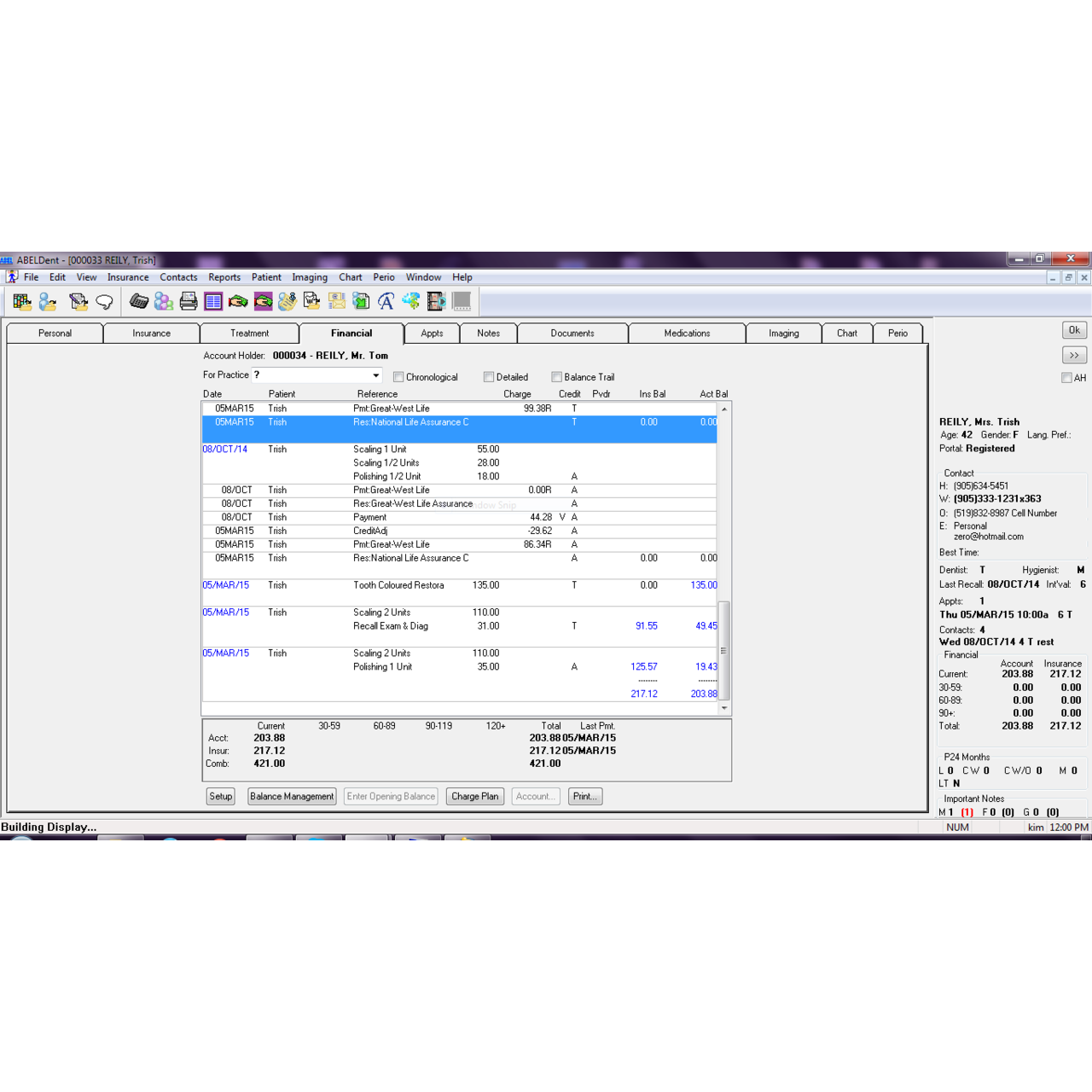Image resolution: width=1092 pixels, height=1092 pixels.
Task: Tick the Detailed checkbox
Action: click(489, 377)
